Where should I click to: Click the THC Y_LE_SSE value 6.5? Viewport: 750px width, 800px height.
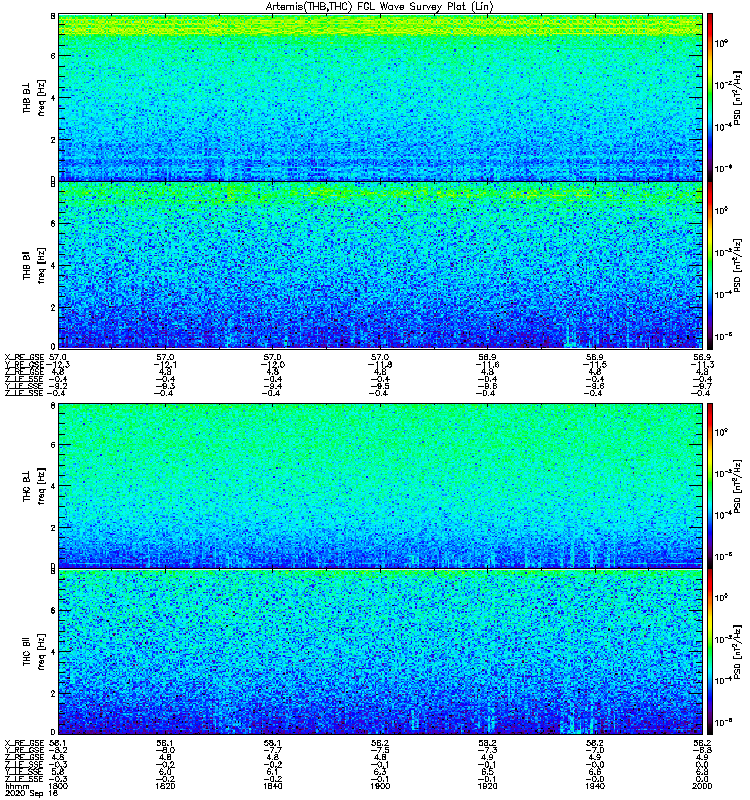pos(487,772)
